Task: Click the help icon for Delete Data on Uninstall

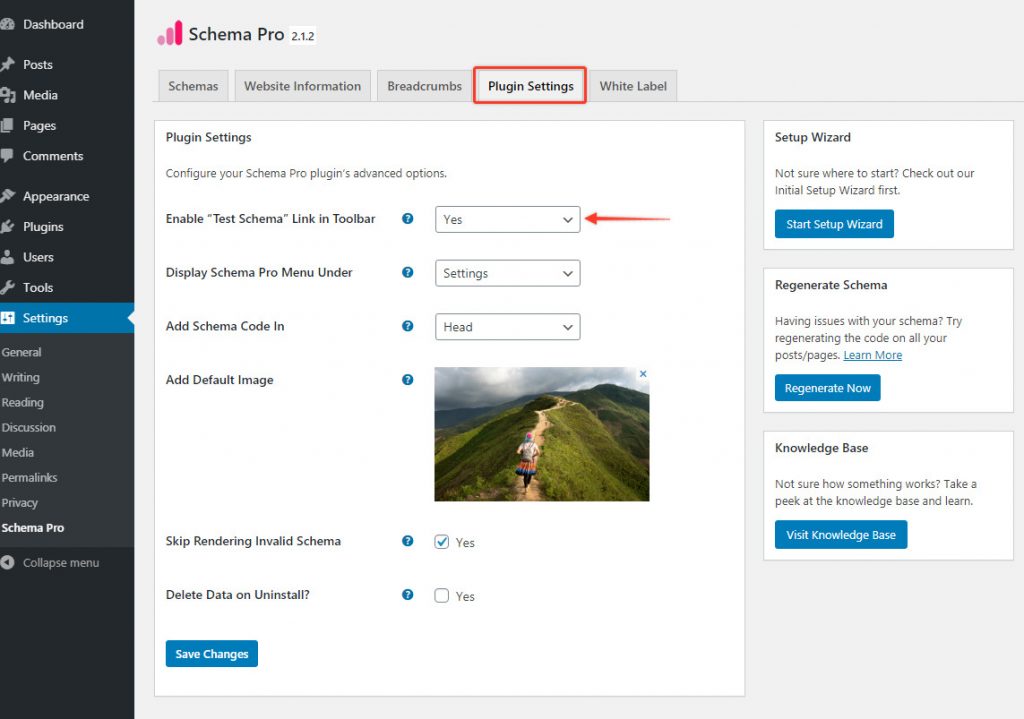Action: pyautogui.click(x=407, y=595)
